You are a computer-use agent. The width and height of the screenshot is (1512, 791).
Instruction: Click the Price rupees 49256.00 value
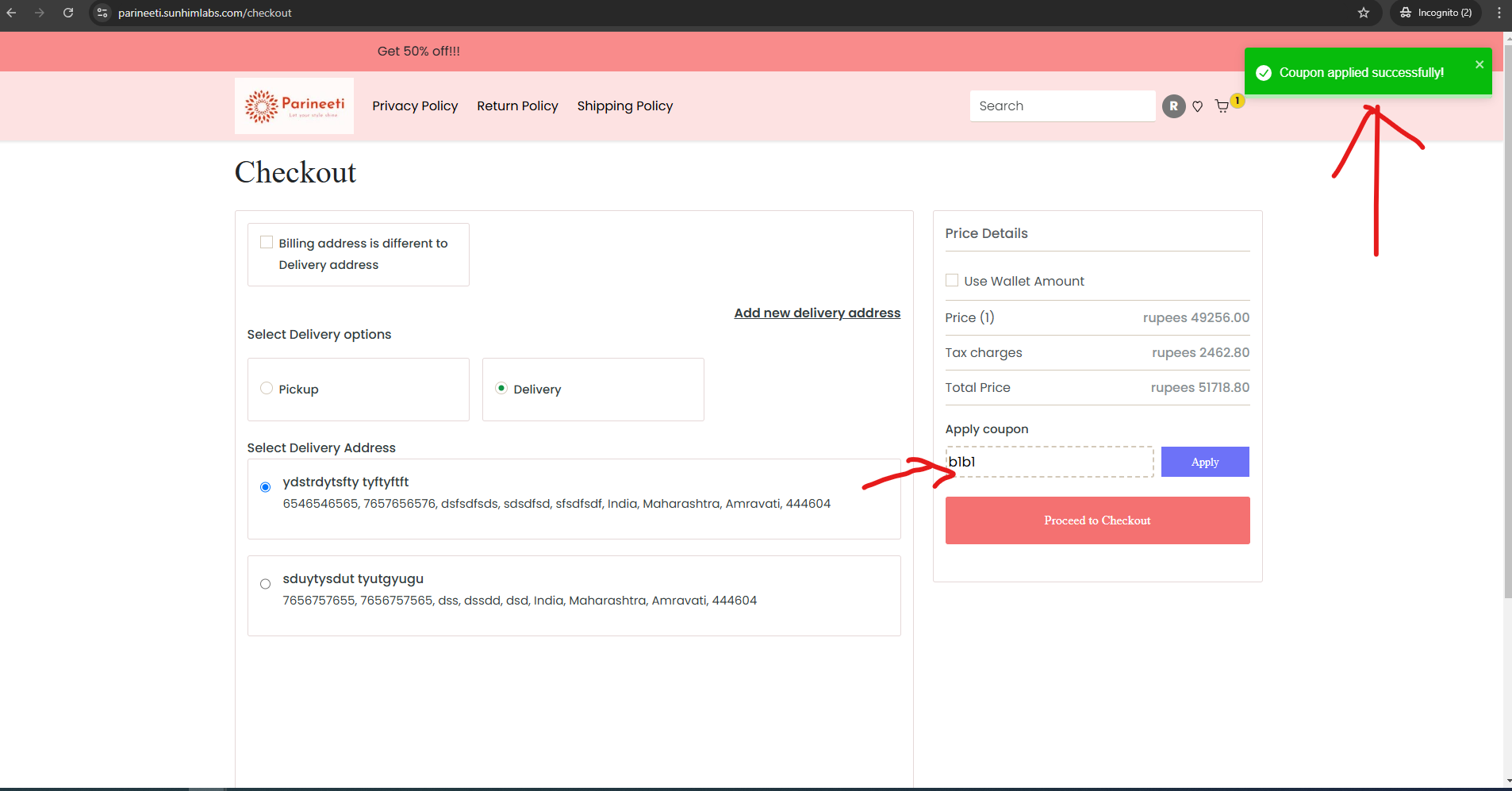pos(1196,317)
